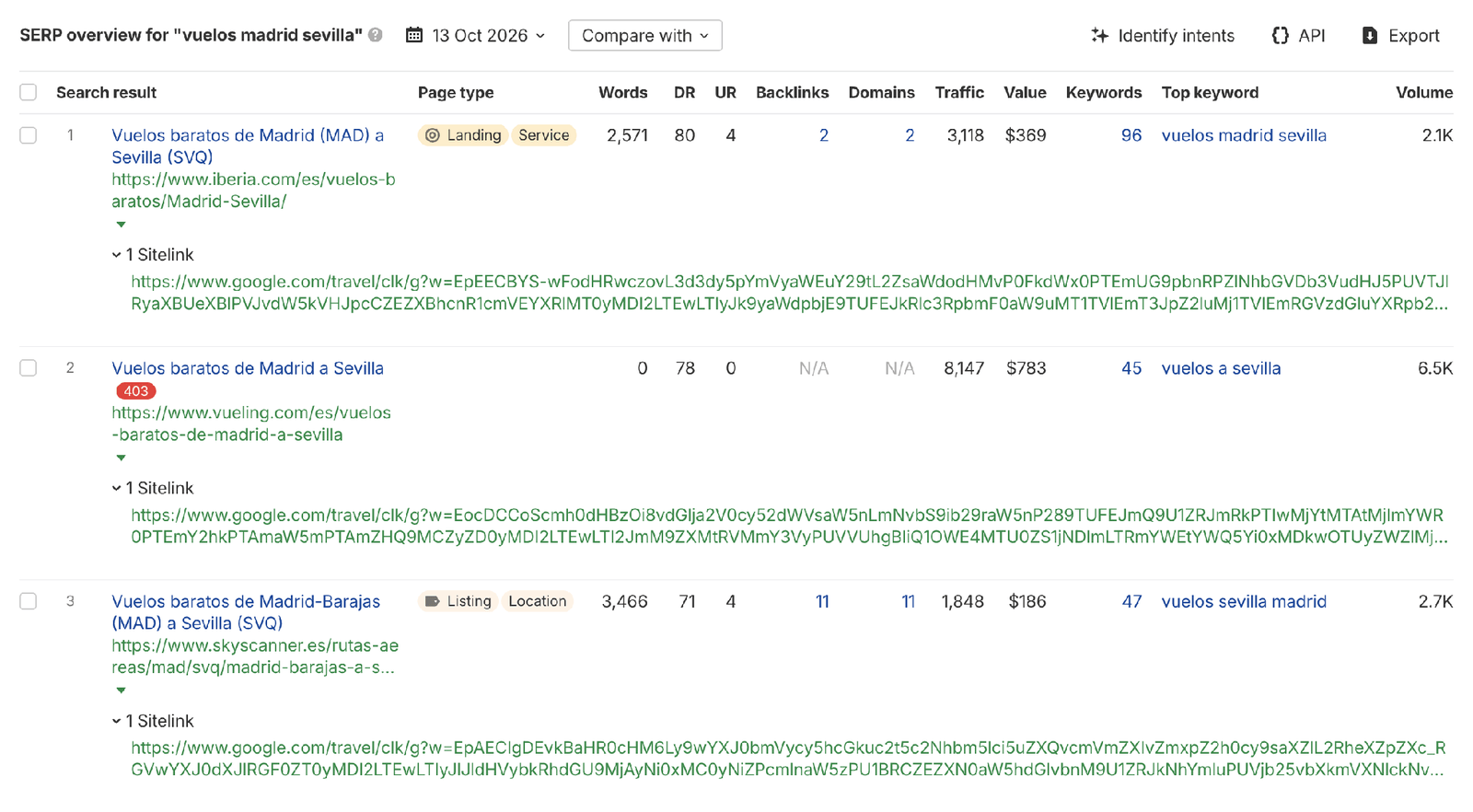This screenshot has height=812, width=1473.
Task: Open the Compare with dropdown
Action: point(645,35)
